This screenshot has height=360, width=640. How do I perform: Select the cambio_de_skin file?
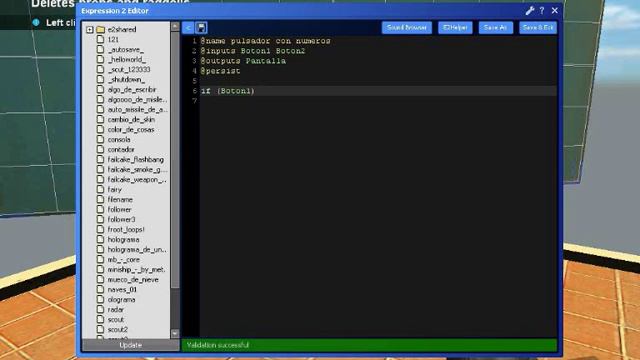point(131,120)
